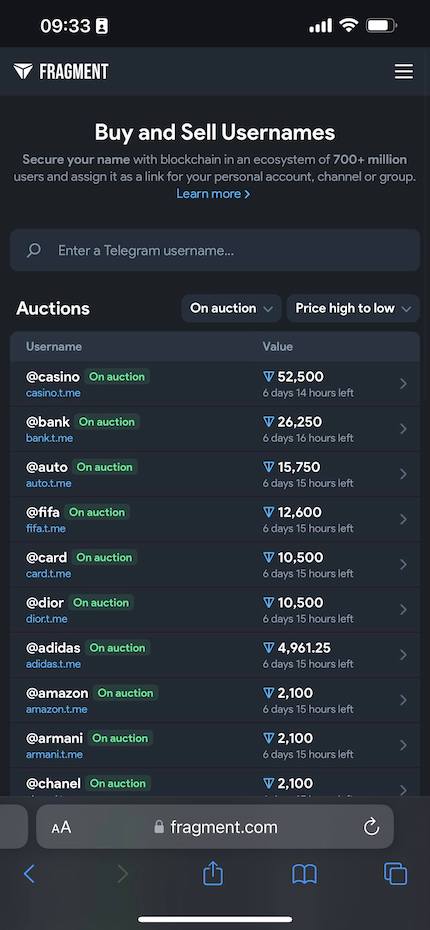Screen dimensions: 430x930
Task: Select the @fifa username row
Action: [215, 520]
